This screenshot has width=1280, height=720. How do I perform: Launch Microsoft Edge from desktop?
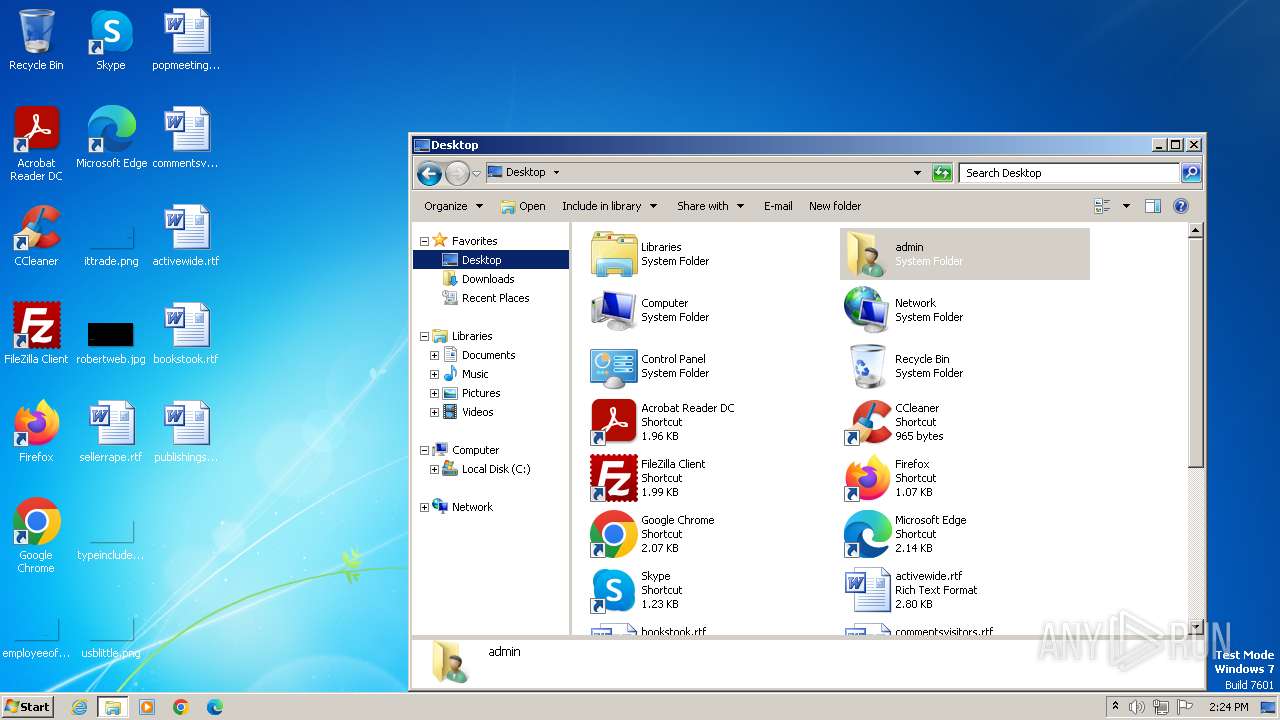tap(111, 138)
